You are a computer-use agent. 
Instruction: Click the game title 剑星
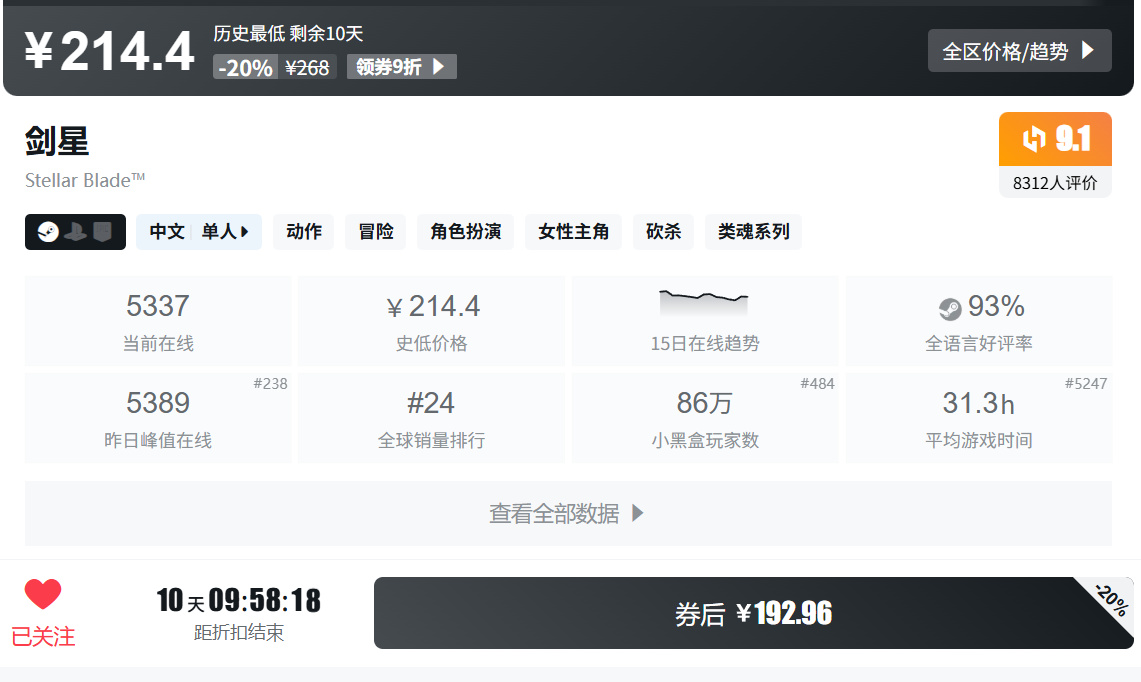(x=57, y=140)
